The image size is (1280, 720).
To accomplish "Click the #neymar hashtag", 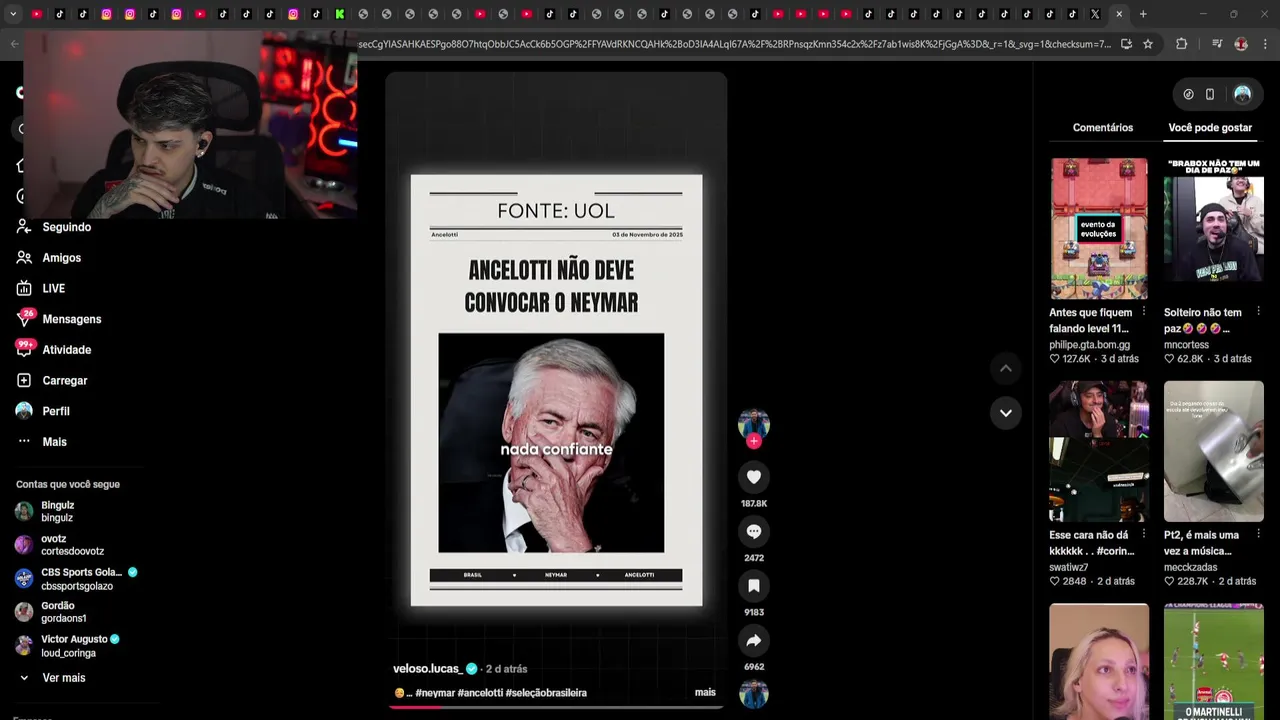I will click(435, 692).
